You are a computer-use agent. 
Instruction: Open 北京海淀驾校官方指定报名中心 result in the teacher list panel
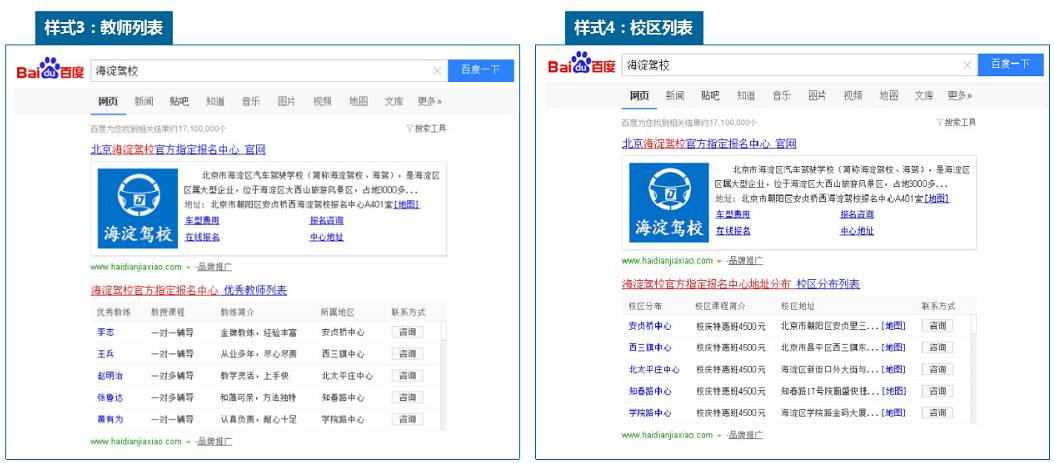178,149
